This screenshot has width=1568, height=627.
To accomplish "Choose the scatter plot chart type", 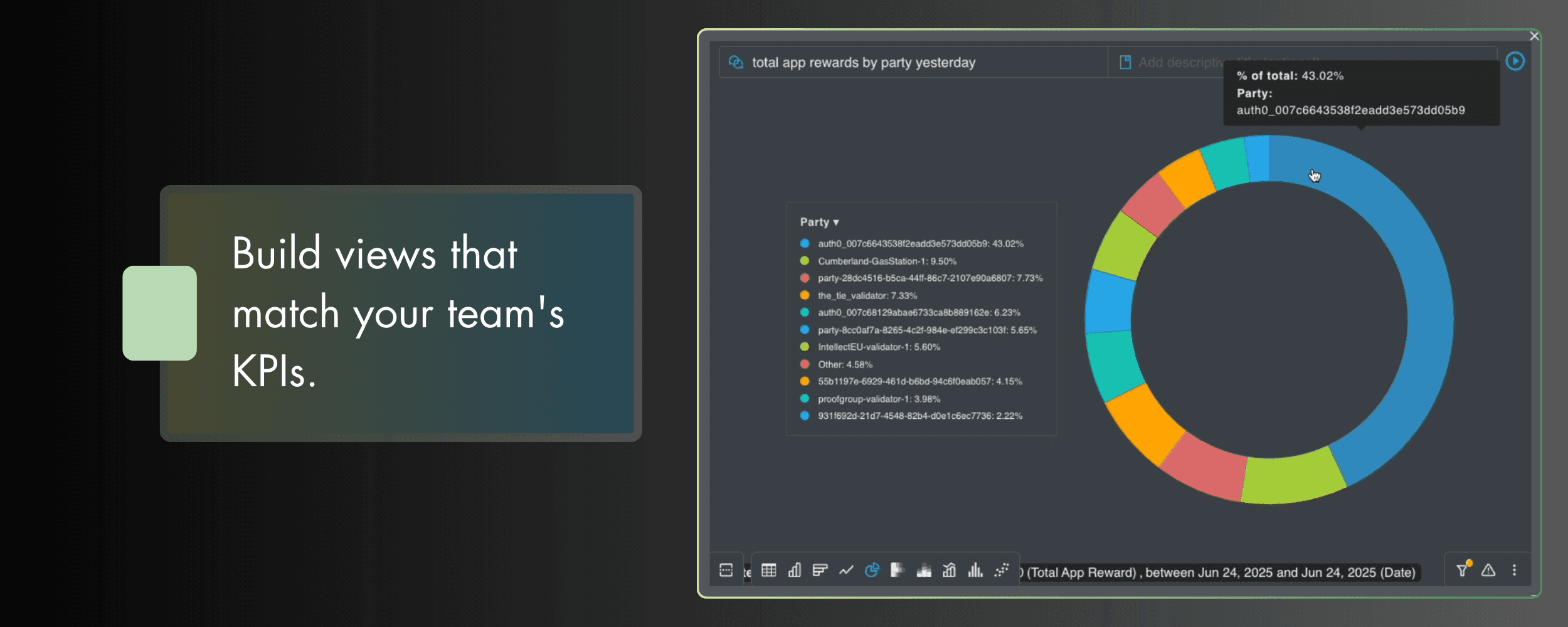I will click(x=1002, y=571).
